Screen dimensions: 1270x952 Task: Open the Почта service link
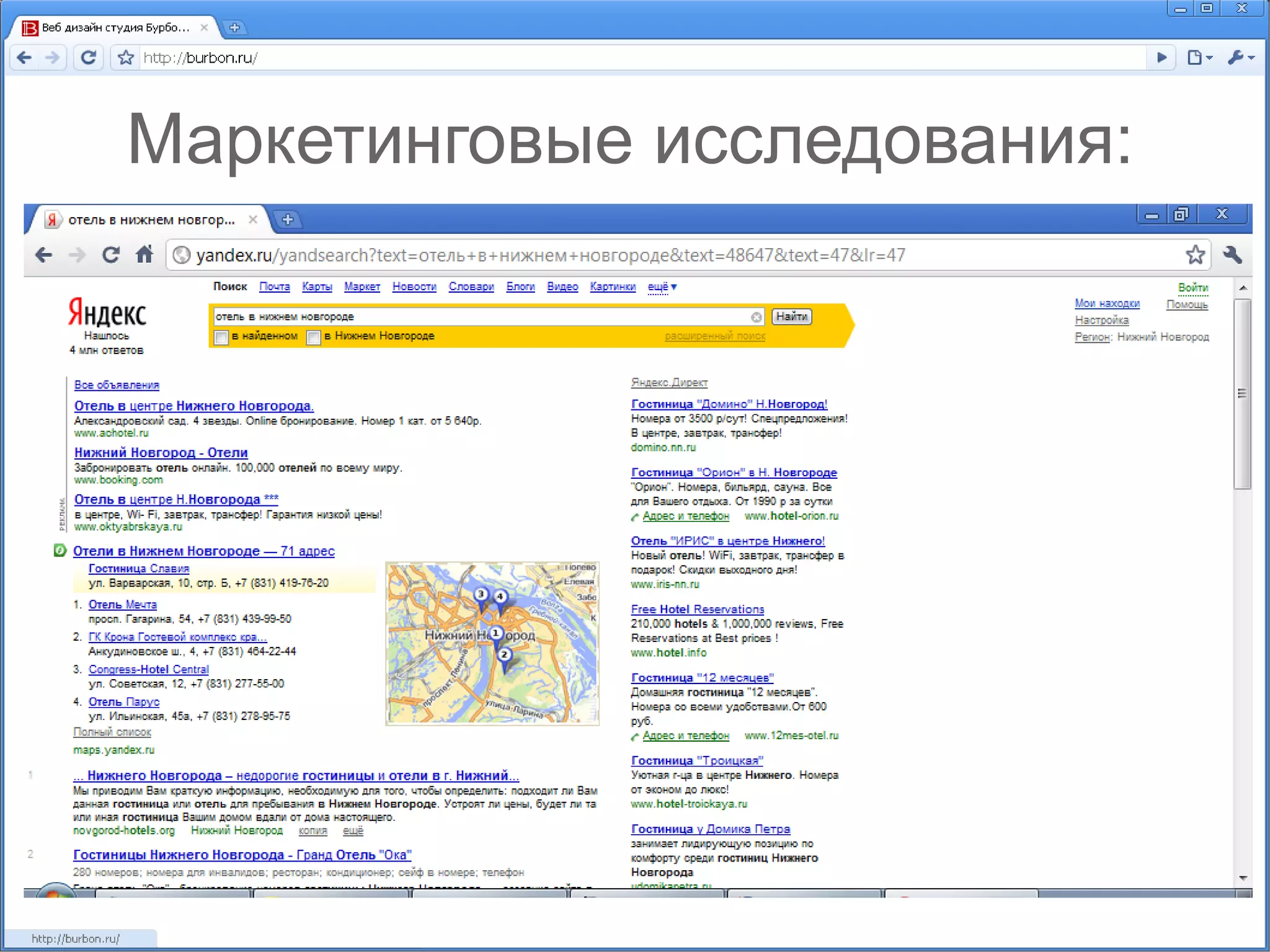(274, 287)
